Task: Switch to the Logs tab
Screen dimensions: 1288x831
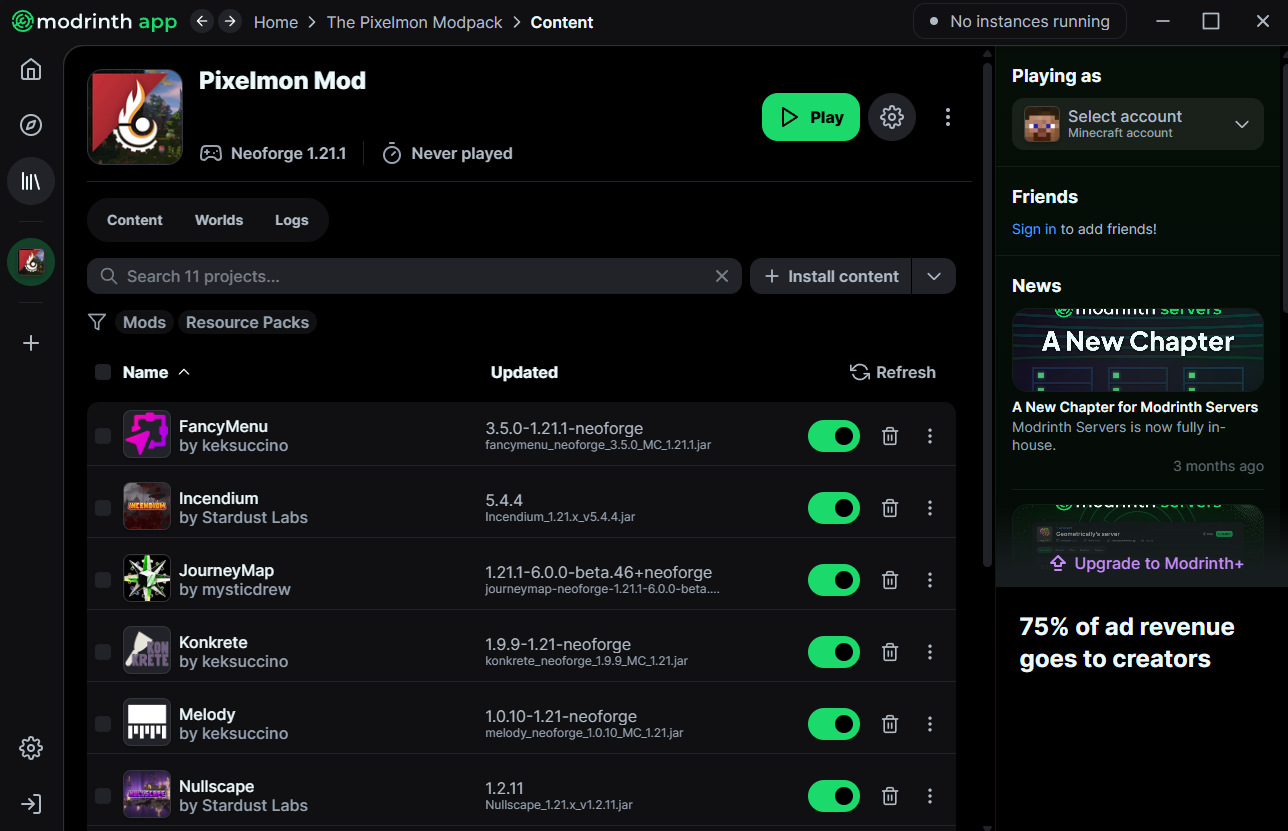Action: coord(292,220)
